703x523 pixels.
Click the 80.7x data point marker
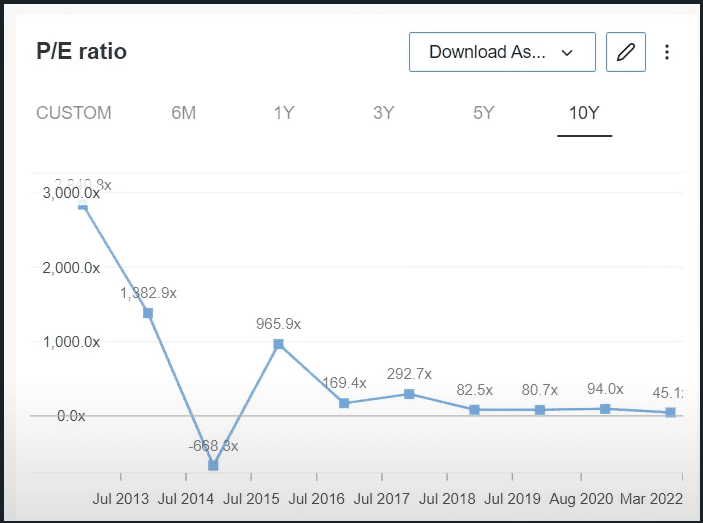click(x=540, y=410)
